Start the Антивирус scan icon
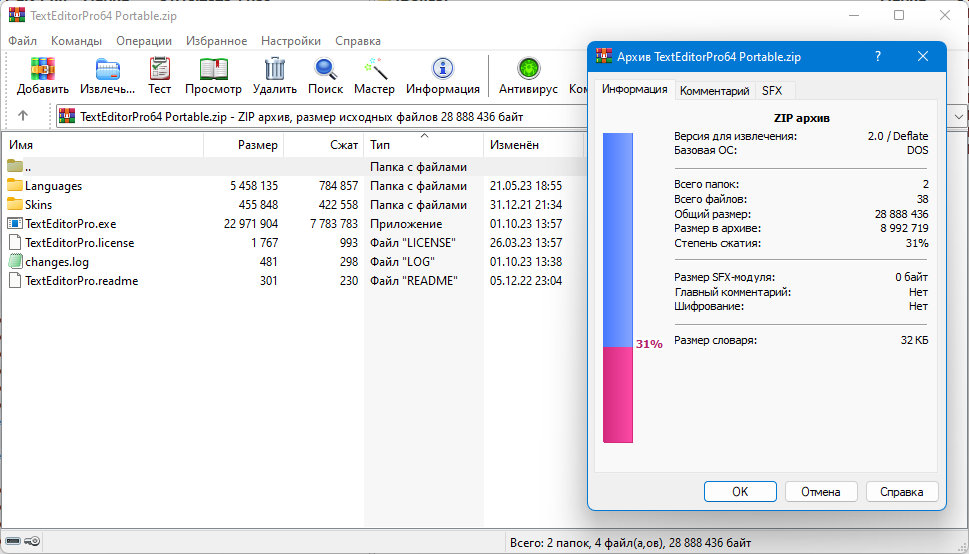This screenshot has width=969, height=554. [x=528, y=69]
